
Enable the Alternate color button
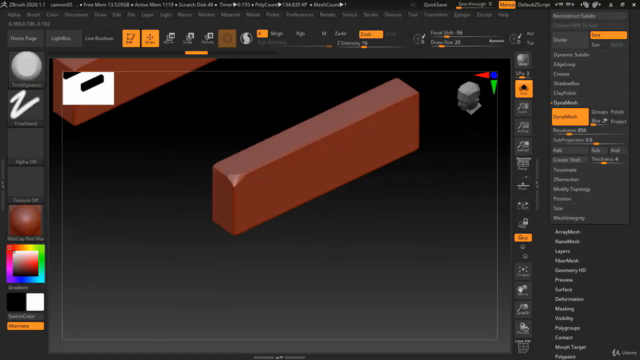25,326
